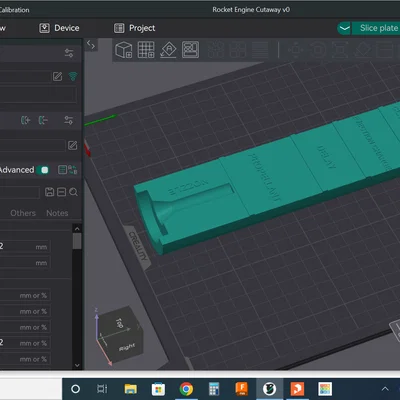Open Calculator from taskbar
This screenshot has height=400, width=400.
click(214, 389)
